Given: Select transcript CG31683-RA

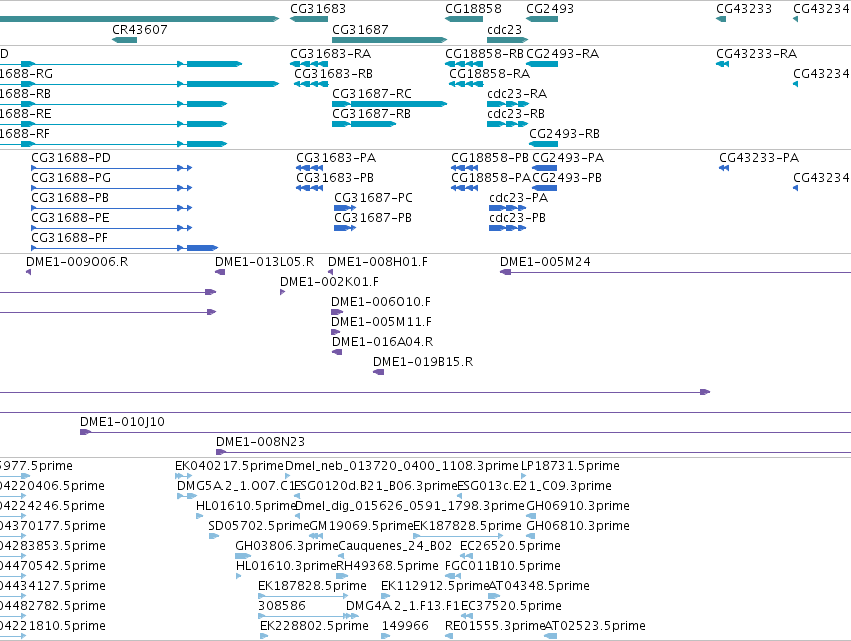Looking at the screenshot, I should [309, 64].
